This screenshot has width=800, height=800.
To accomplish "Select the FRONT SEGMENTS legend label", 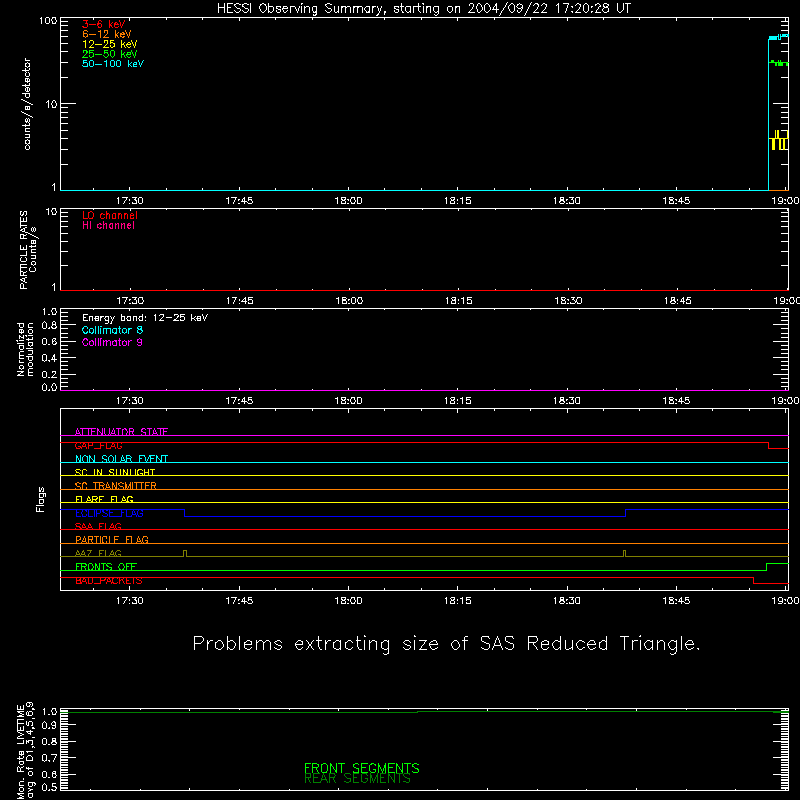I will coord(362,768).
